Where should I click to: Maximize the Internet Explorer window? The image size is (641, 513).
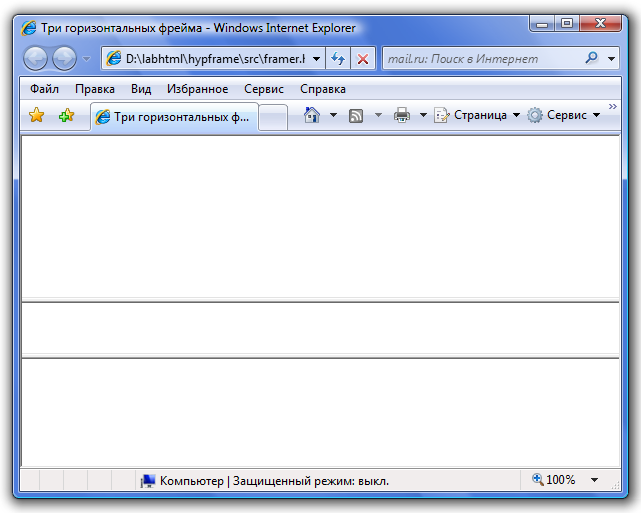pos(567,23)
